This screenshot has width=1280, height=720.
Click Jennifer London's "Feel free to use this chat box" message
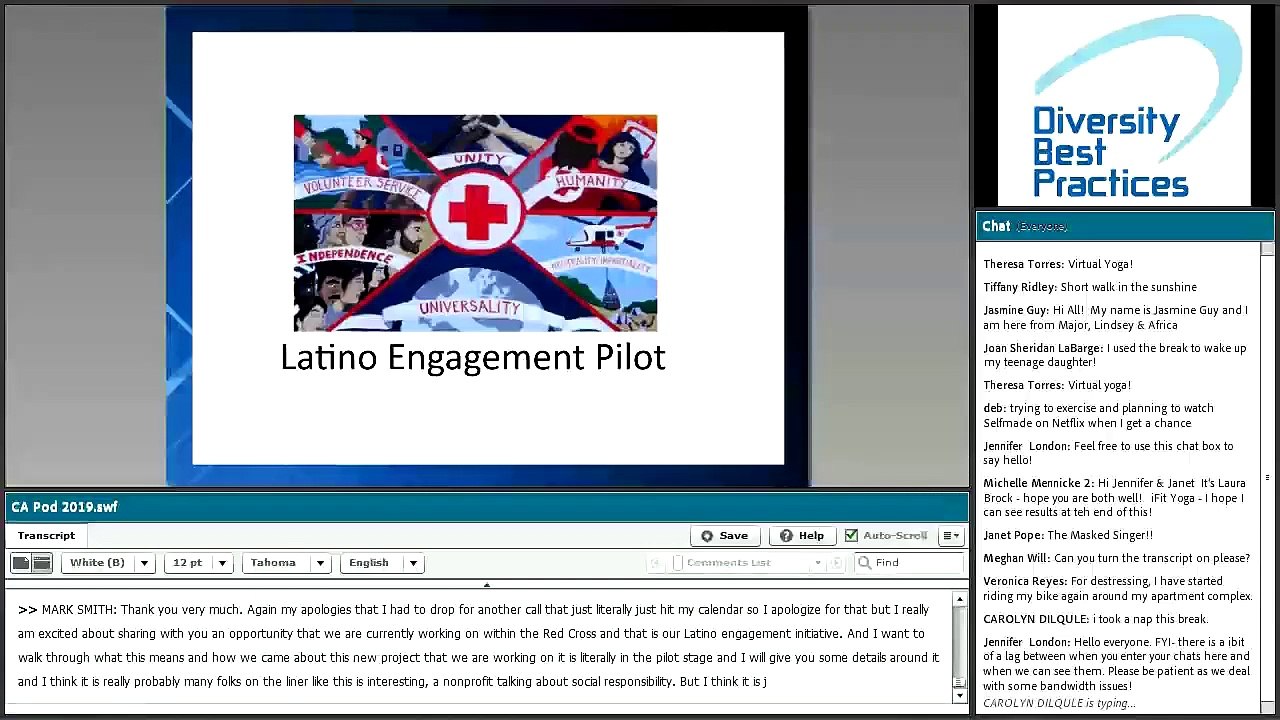(1108, 453)
